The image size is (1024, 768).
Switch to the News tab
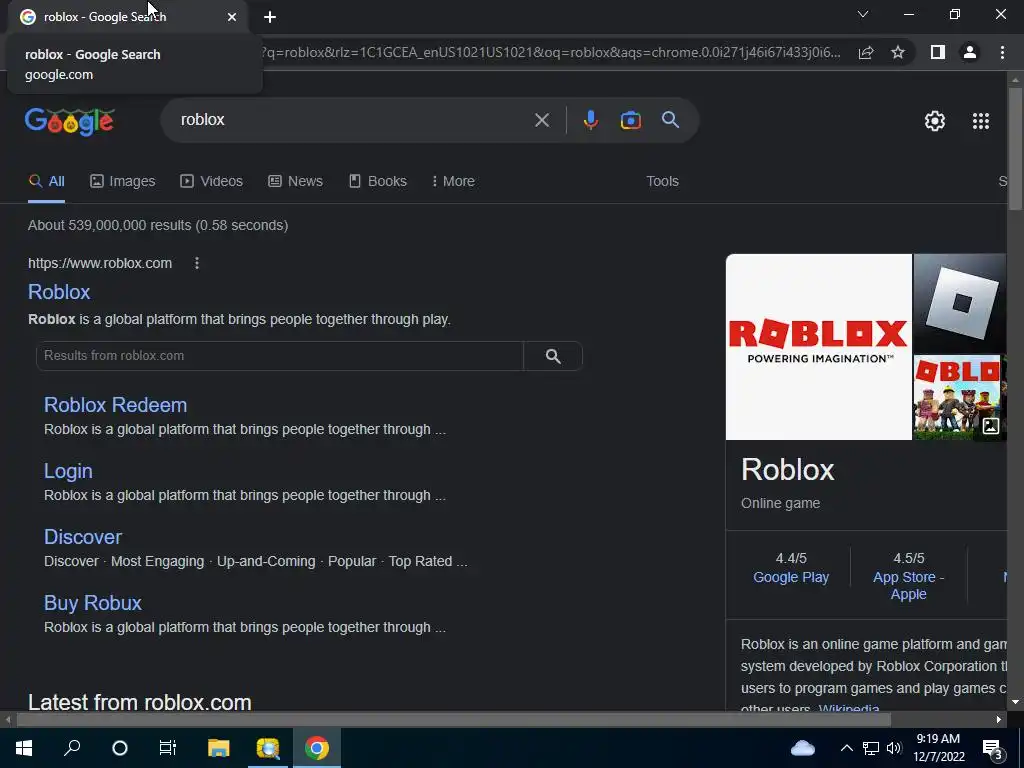[x=295, y=182]
